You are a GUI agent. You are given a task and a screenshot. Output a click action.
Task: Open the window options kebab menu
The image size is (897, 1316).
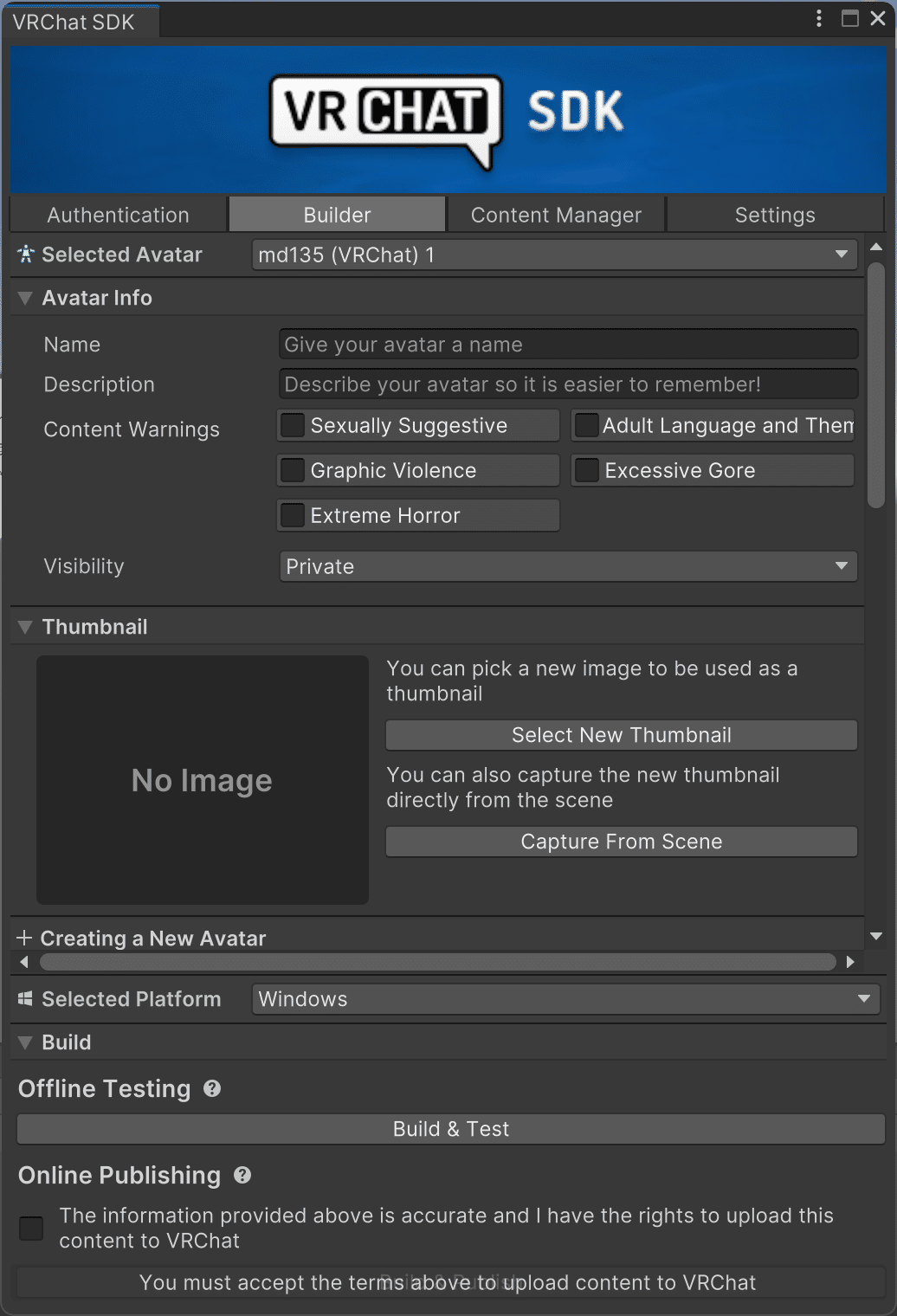coord(819,19)
